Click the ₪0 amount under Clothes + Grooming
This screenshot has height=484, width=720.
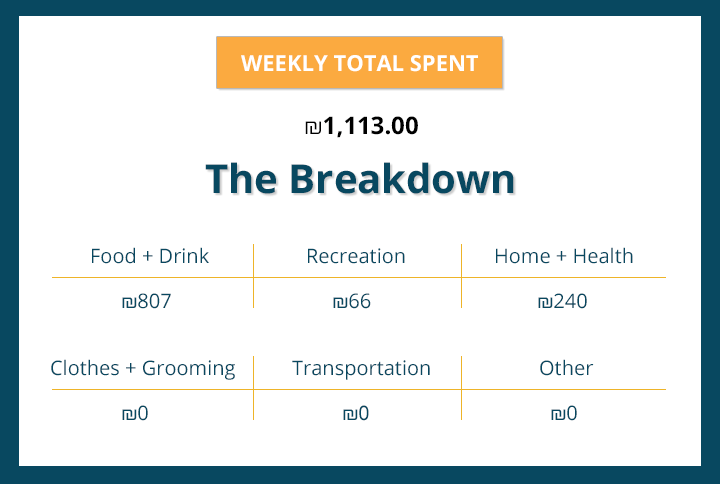point(135,413)
